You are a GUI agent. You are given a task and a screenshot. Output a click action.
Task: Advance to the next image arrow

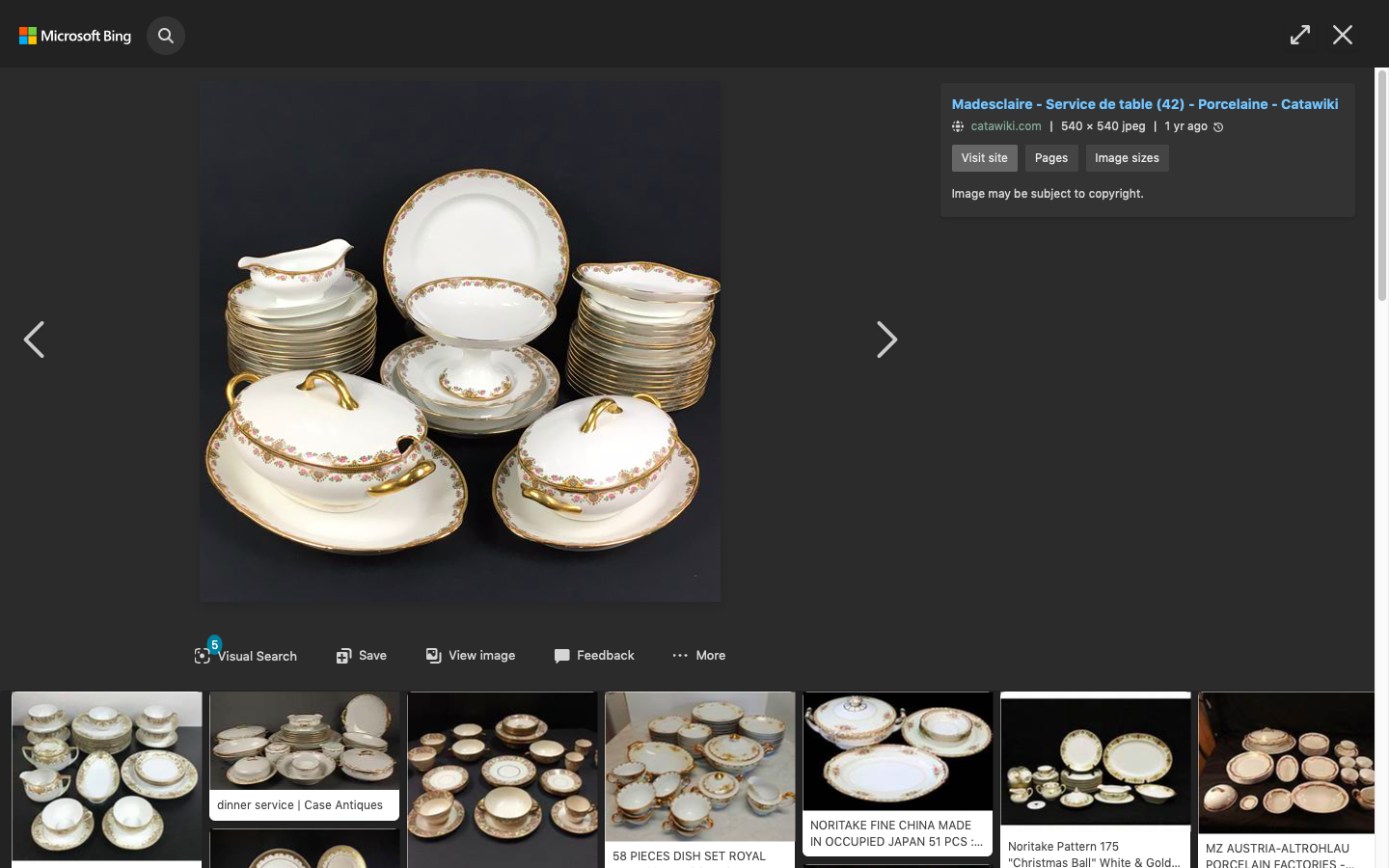coord(885,339)
